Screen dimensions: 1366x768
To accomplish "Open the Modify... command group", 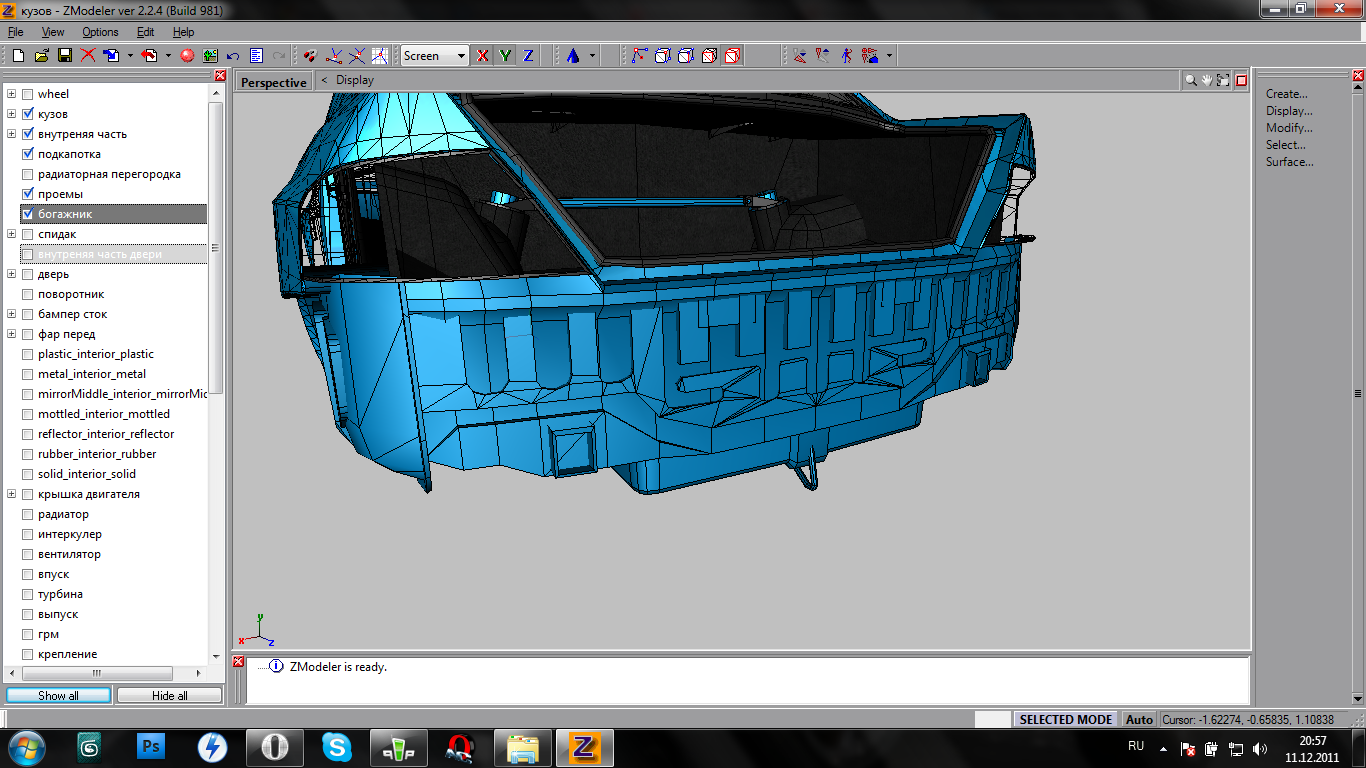I will pyautogui.click(x=1289, y=128).
